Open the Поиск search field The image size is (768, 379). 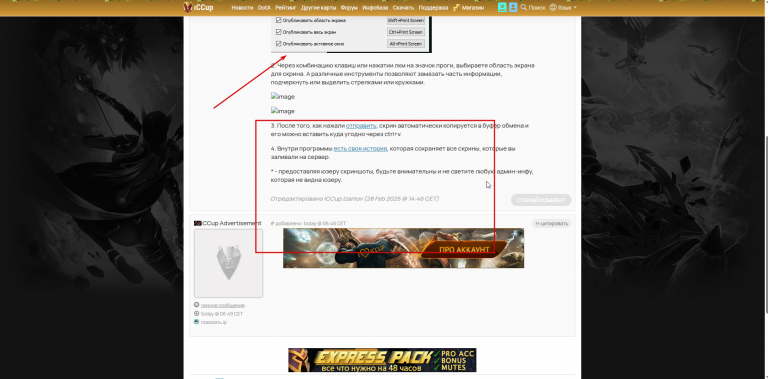pos(537,8)
